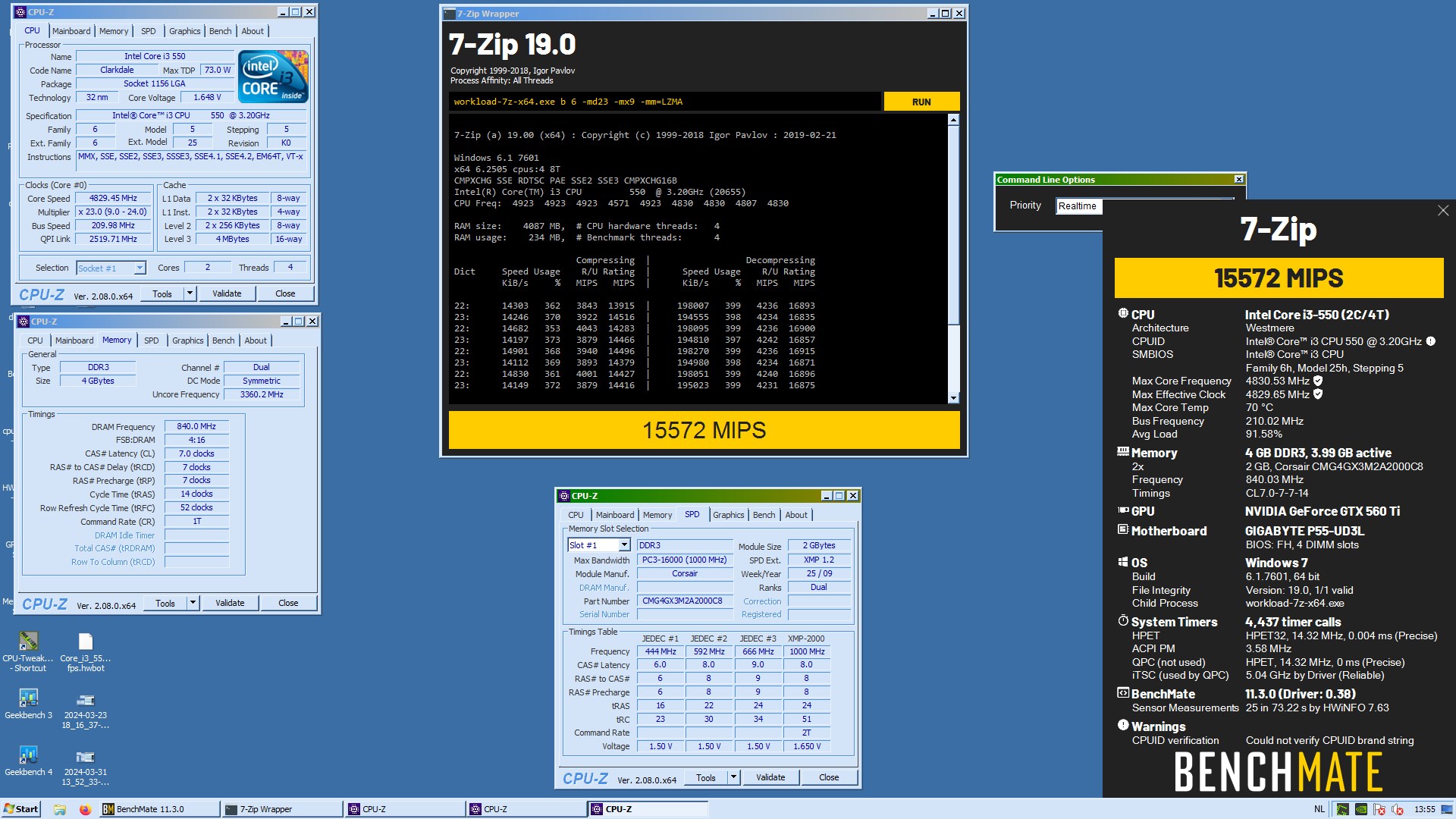The image size is (1456, 819).
Task: Open SPD tab in top CPU-Z window
Action: 149,31
